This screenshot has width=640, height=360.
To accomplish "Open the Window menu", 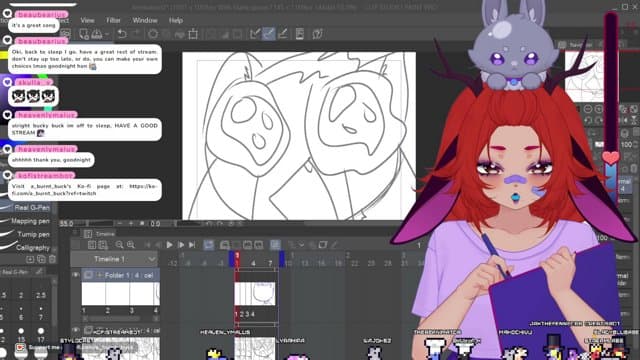I will coord(145,20).
